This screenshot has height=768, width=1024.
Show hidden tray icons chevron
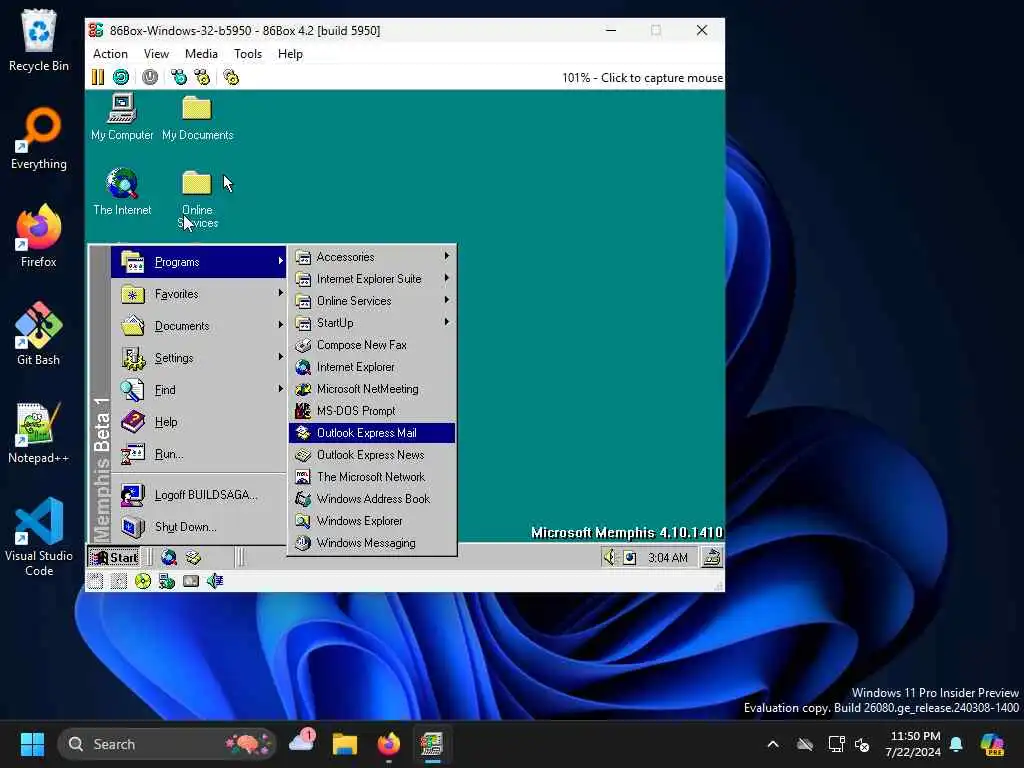pyautogui.click(x=773, y=744)
